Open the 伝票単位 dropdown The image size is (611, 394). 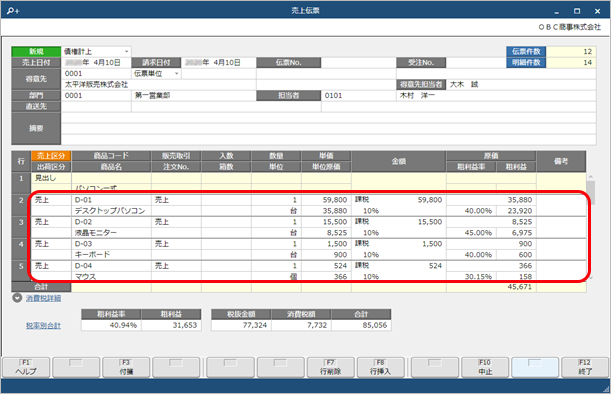click(x=156, y=73)
